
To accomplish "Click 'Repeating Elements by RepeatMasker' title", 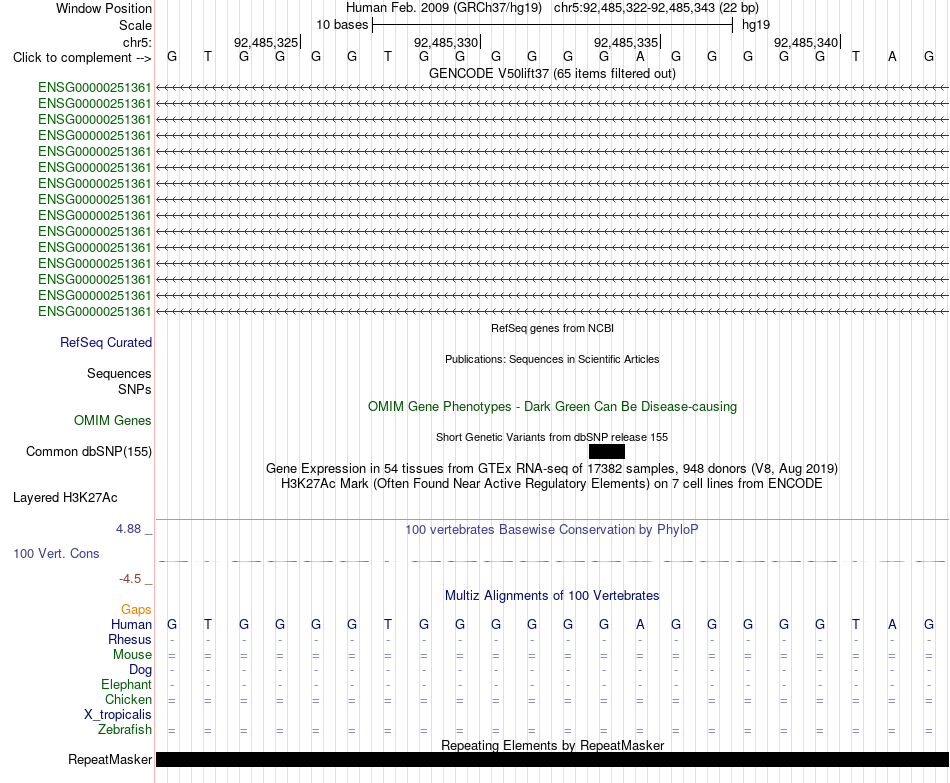I will (x=552, y=745).
